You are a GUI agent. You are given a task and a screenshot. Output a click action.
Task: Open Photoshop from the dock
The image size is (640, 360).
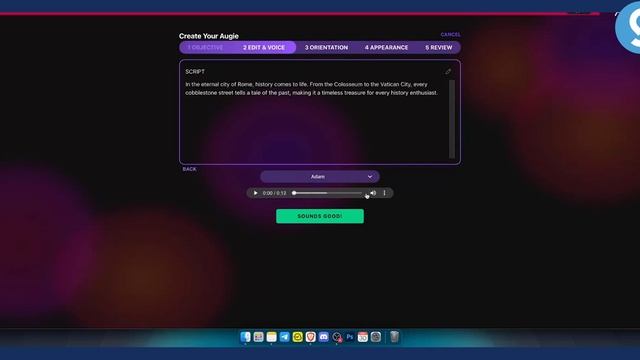coord(350,337)
